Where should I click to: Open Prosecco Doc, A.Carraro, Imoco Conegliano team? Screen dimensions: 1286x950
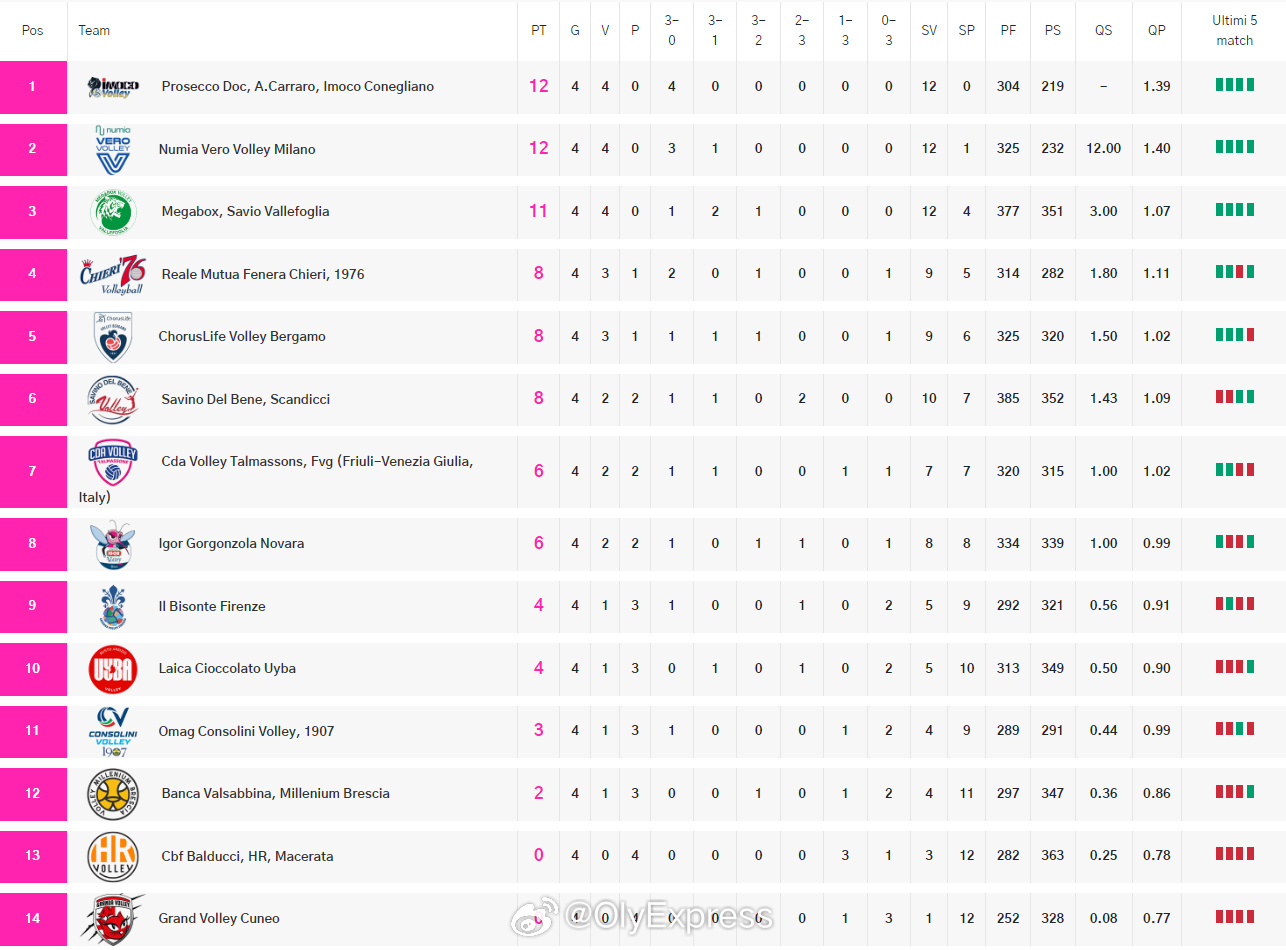298,87
